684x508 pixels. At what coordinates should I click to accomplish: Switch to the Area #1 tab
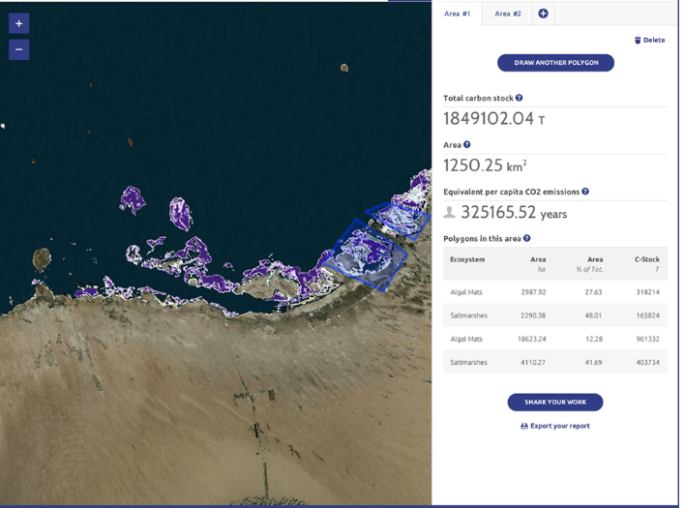coord(457,13)
